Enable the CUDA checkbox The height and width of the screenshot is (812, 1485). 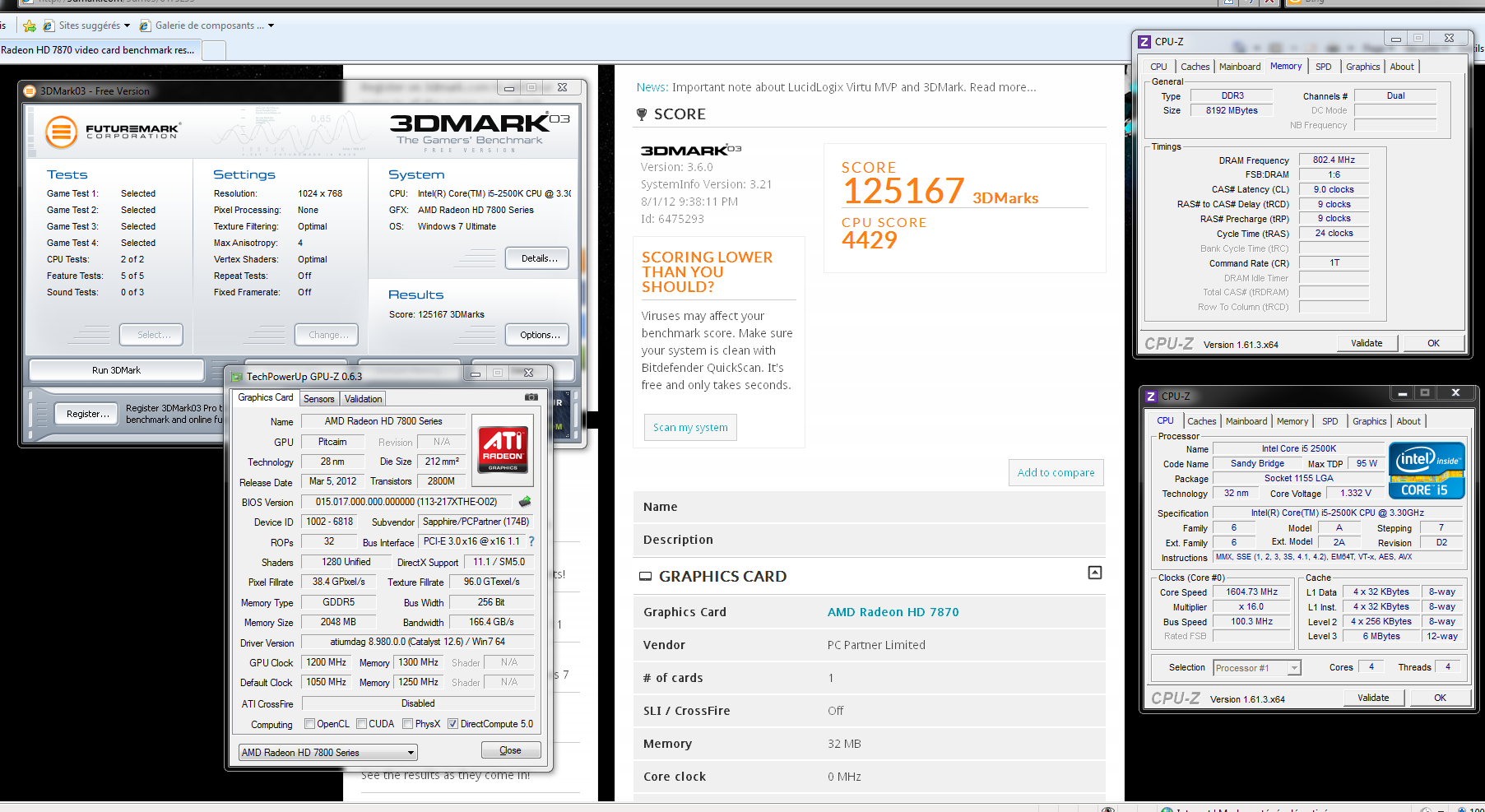[361, 724]
